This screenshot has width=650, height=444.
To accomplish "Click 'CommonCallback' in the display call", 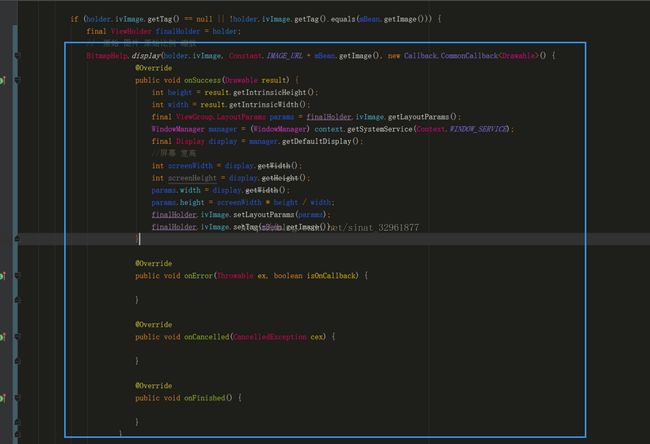I will click(469, 56).
